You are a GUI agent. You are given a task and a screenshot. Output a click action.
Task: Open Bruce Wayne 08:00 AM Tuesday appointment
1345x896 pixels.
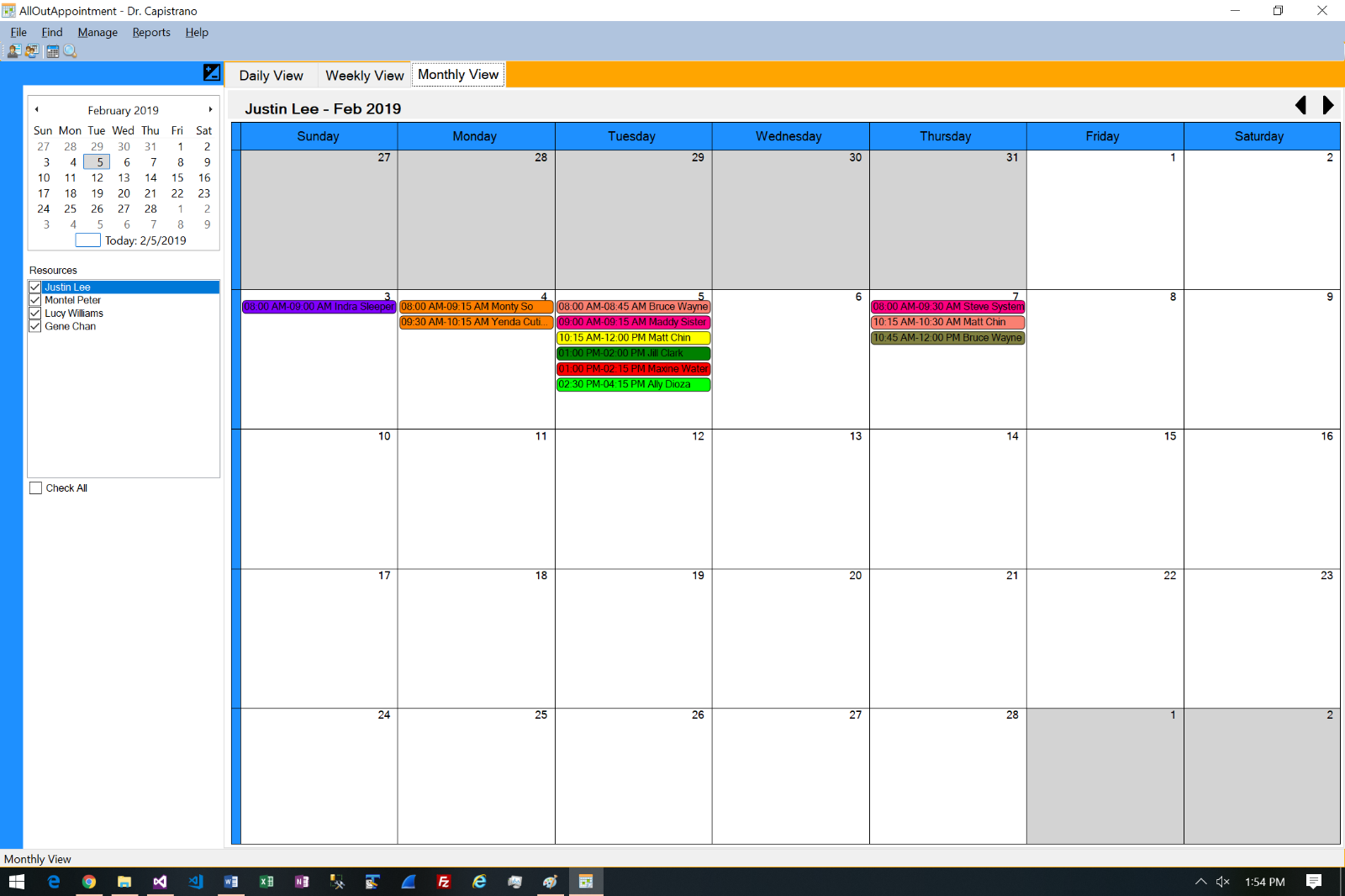click(x=634, y=307)
